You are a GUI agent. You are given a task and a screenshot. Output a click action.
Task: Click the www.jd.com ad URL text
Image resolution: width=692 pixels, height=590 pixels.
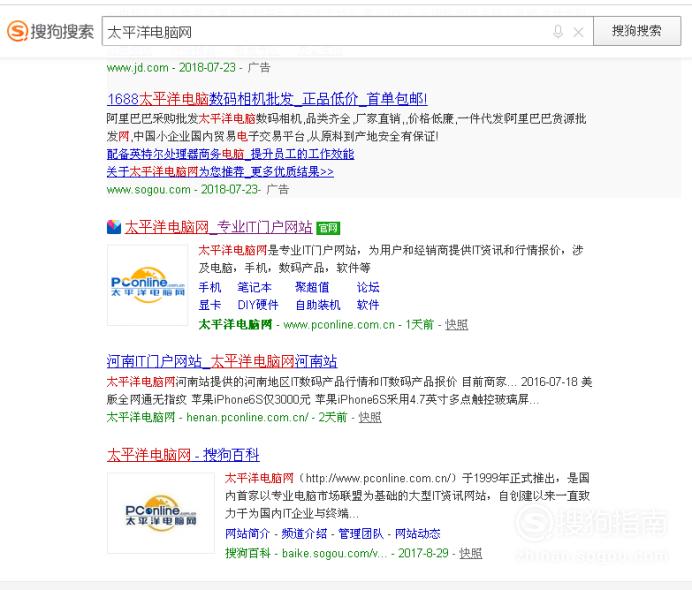click(138, 68)
